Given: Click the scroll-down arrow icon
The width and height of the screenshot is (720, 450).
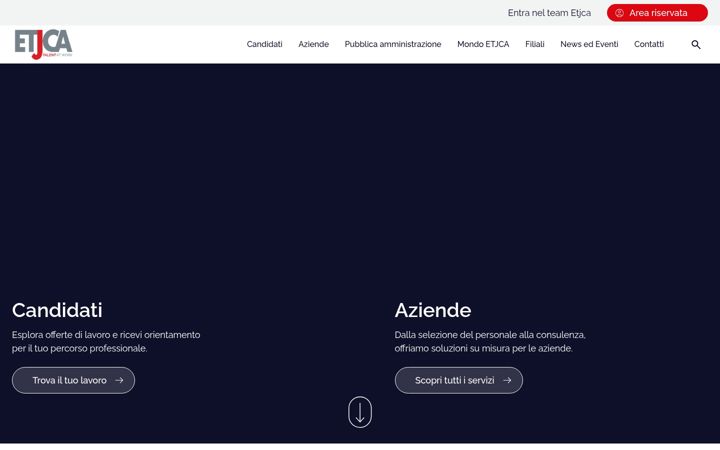Looking at the screenshot, I should point(360,412).
